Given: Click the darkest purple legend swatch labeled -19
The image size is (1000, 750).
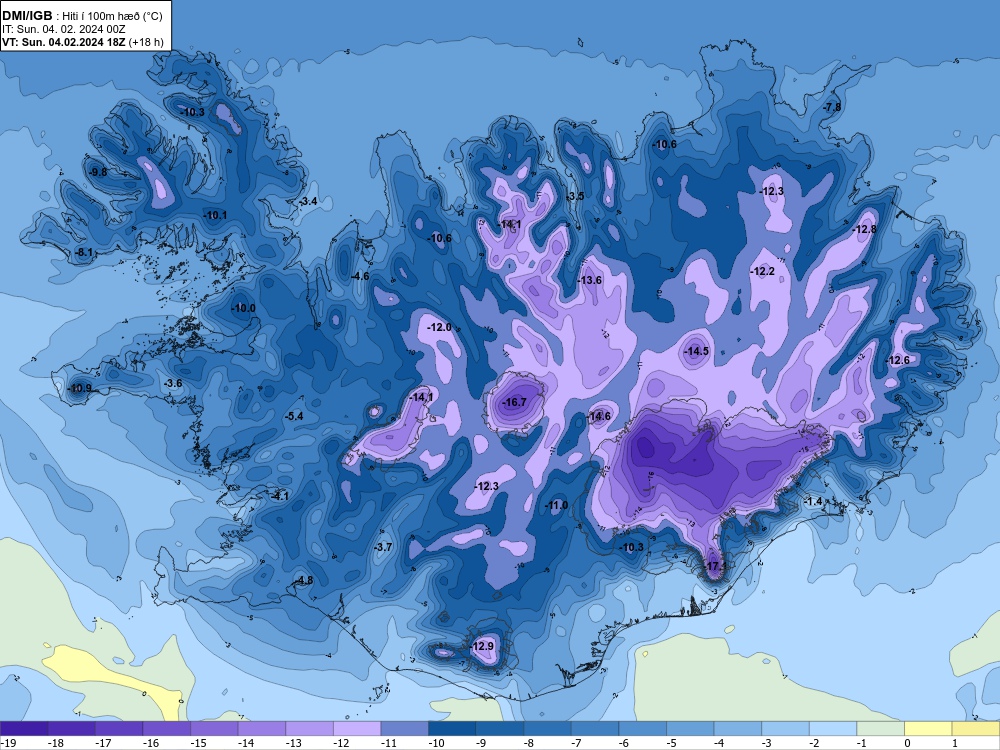Looking at the screenshot, I should [24, 728].
